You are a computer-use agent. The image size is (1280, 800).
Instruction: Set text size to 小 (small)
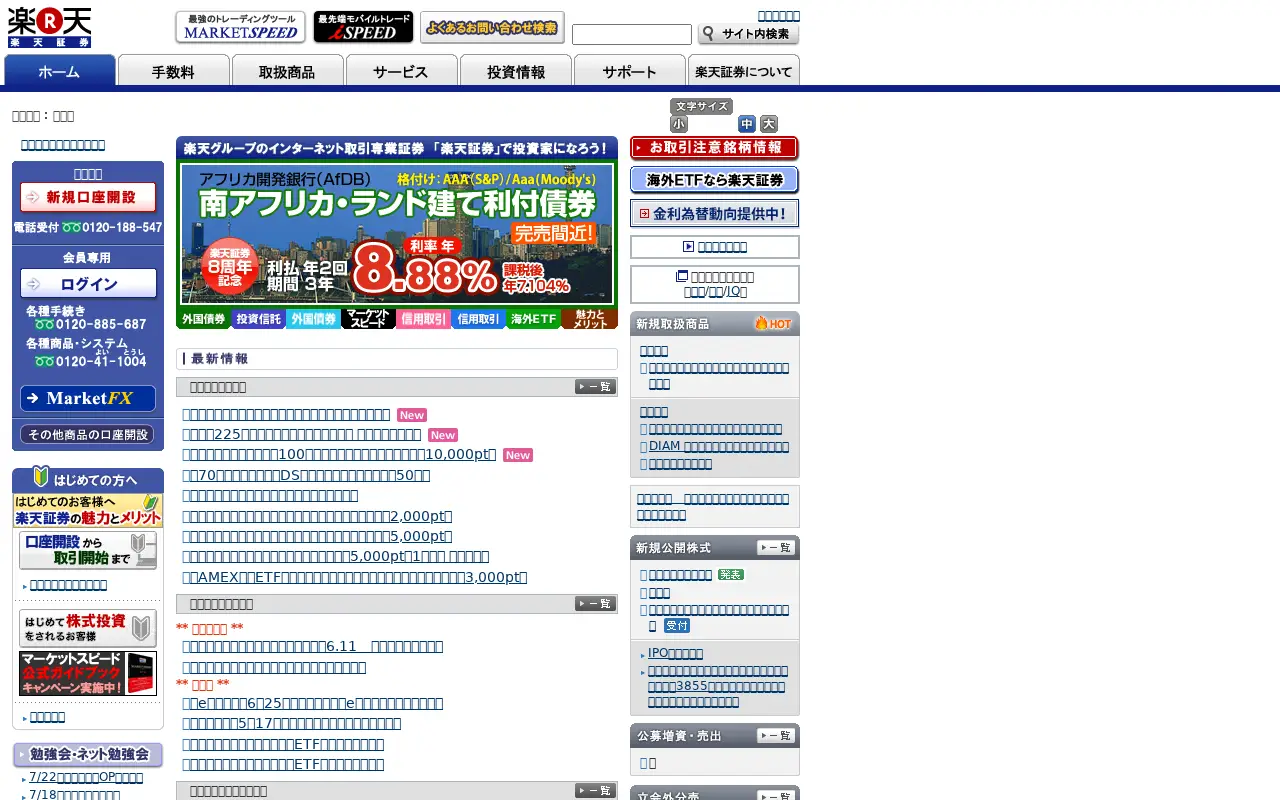(679, 124)
